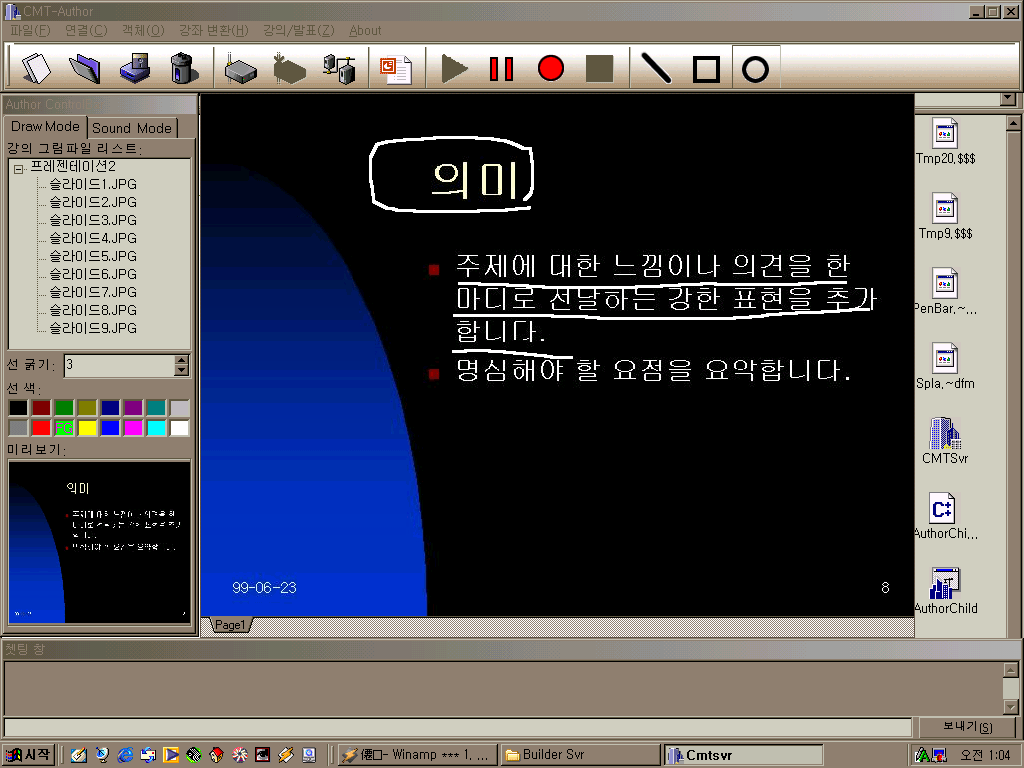Collapse the 프레젠테이션2 tree node
The height and width of the screenshot is (768, 1024).
[x=18, y=167]
